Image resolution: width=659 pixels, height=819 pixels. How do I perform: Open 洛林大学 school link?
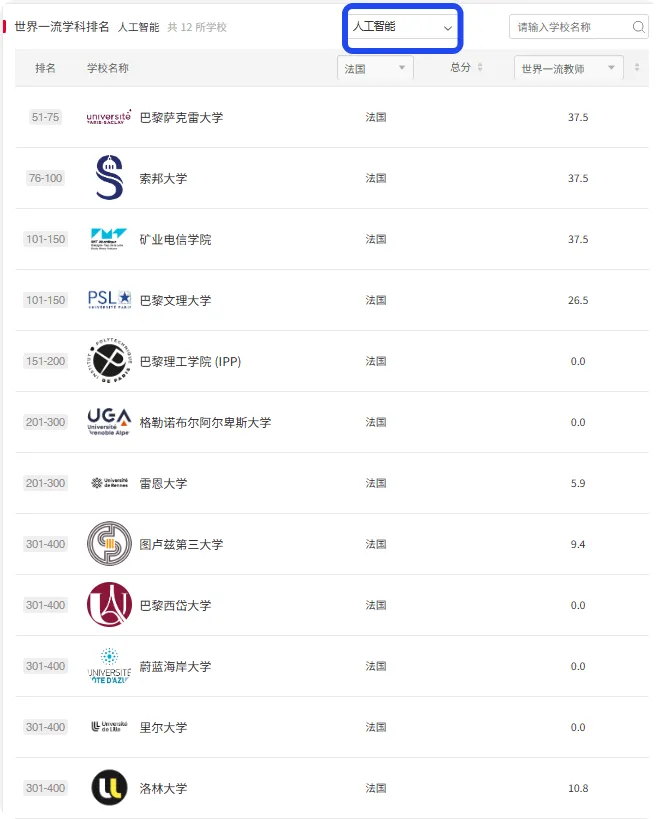[163, 789]
